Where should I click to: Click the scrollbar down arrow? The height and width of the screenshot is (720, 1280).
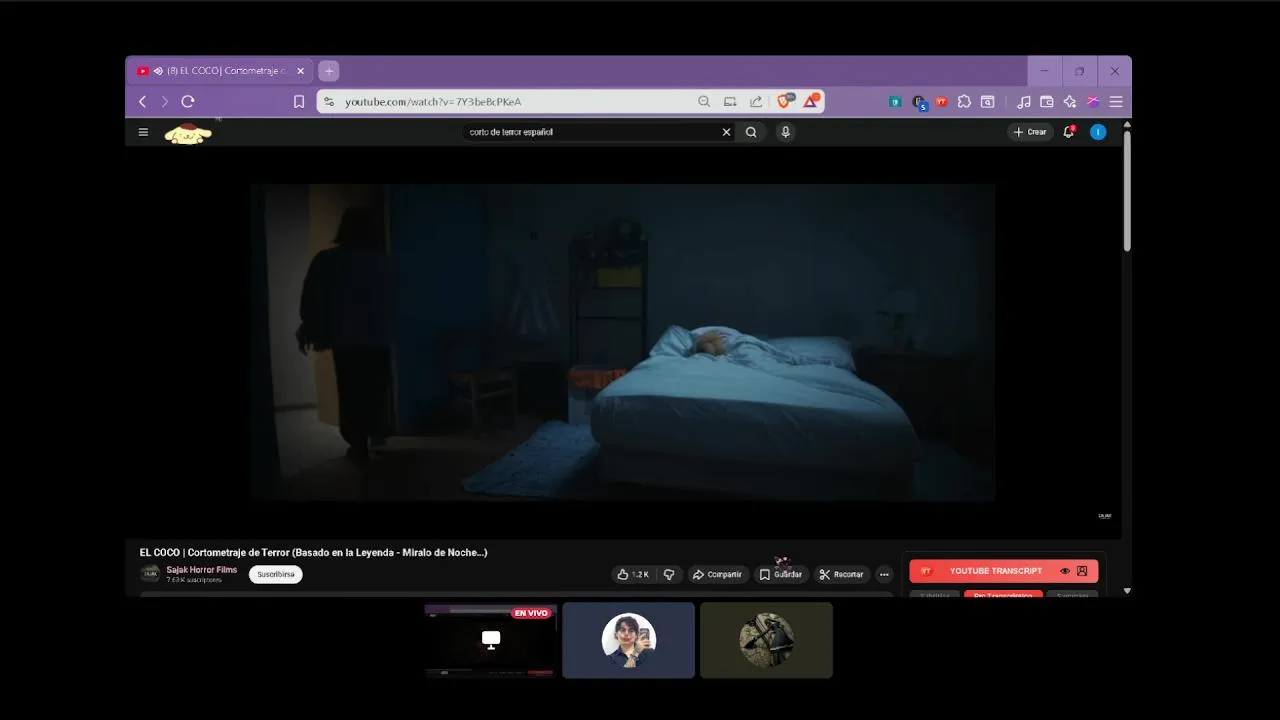point(1127,591)
